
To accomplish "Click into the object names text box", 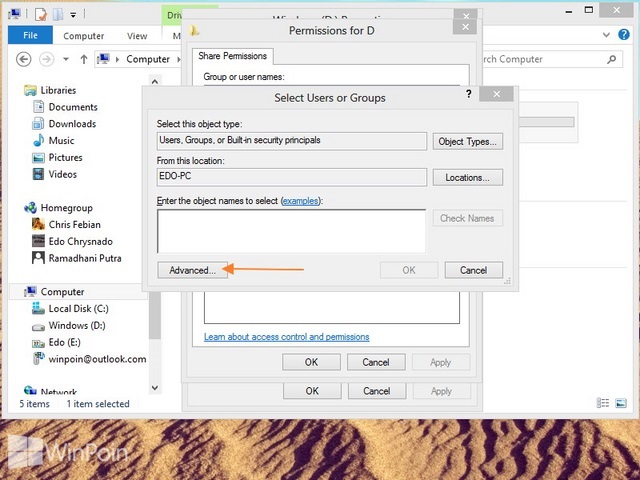I will pos(291,231).
